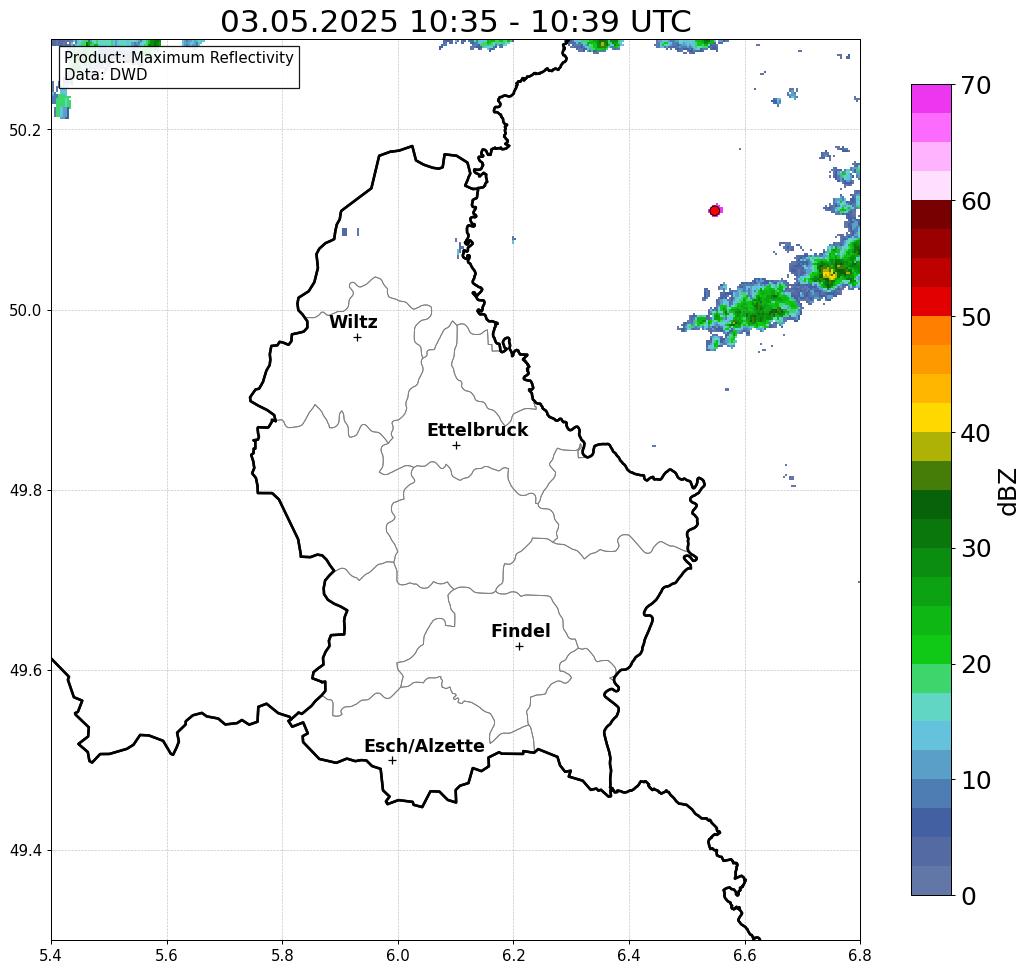Click the Wiltz label
Viewport: 1029px width, 973px height.
[353, 322]
